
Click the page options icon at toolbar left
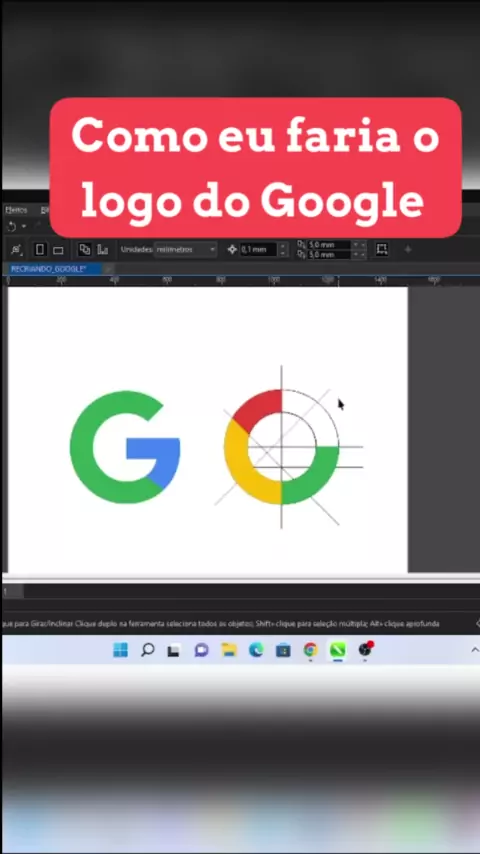click(16, 249)
